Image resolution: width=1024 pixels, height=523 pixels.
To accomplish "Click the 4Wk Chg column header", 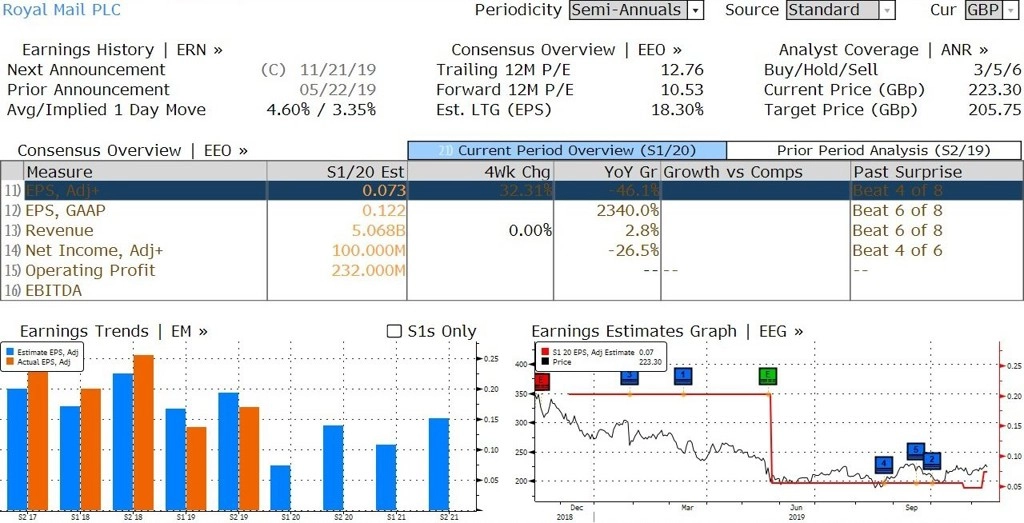I will [x=480, y=172].
